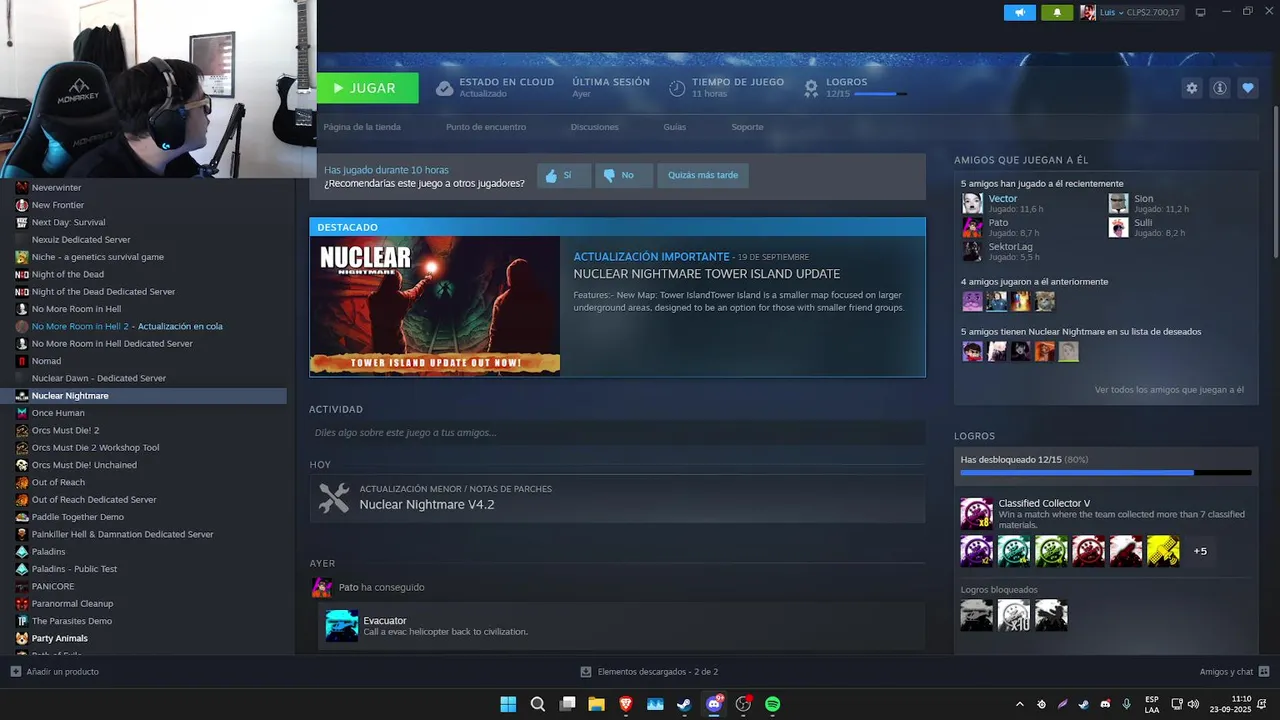Open the wrench icon for patch notes

click(334, 498)
